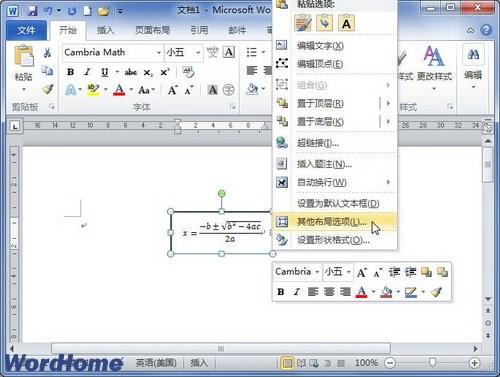Choose 编辑顶点(E) in the context menu
The height and width of the screenshot is (377, 500).
[x=335, y=64]
